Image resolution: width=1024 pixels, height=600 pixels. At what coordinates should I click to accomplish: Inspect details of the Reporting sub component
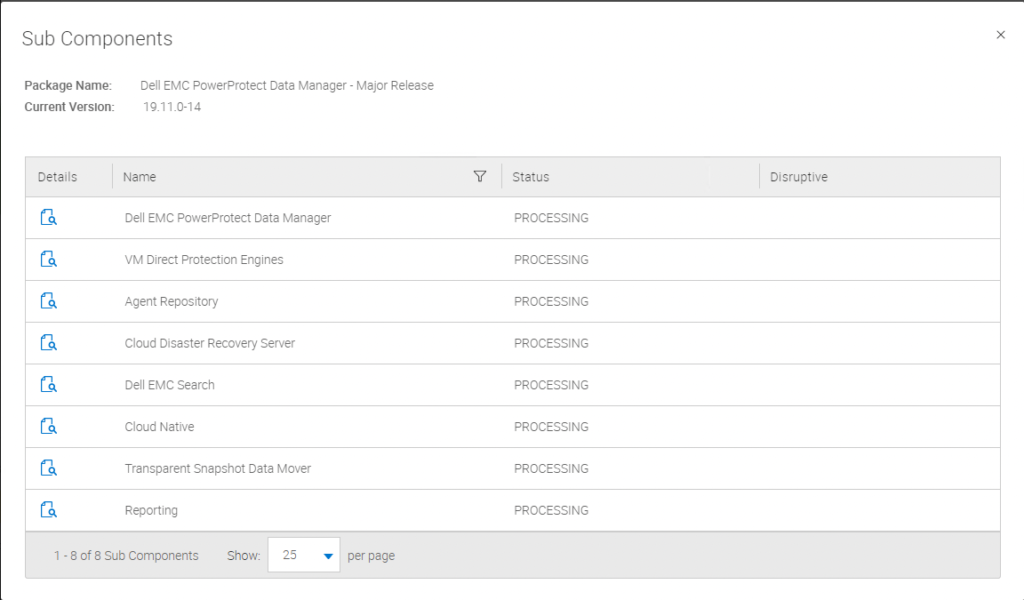point(48,510)
